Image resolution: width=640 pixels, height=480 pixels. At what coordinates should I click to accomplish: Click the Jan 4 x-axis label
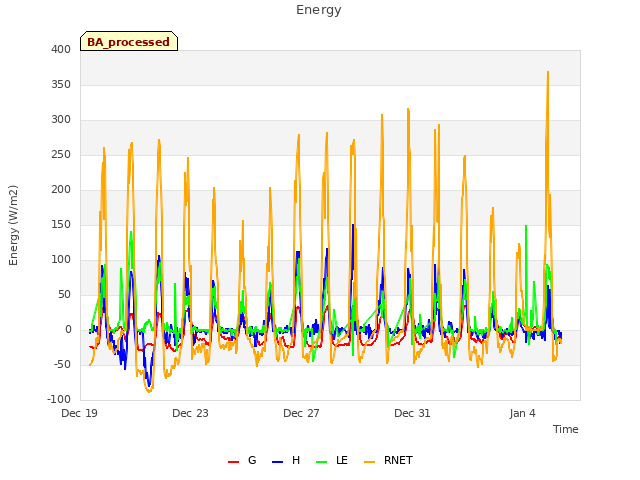pyautogui.click(x=522, y=413)
